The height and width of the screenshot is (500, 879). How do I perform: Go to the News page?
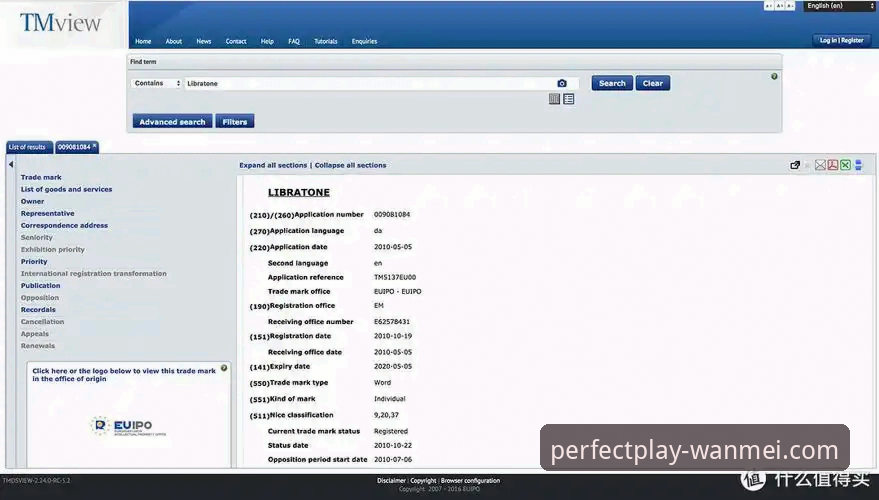pos(203,41)
